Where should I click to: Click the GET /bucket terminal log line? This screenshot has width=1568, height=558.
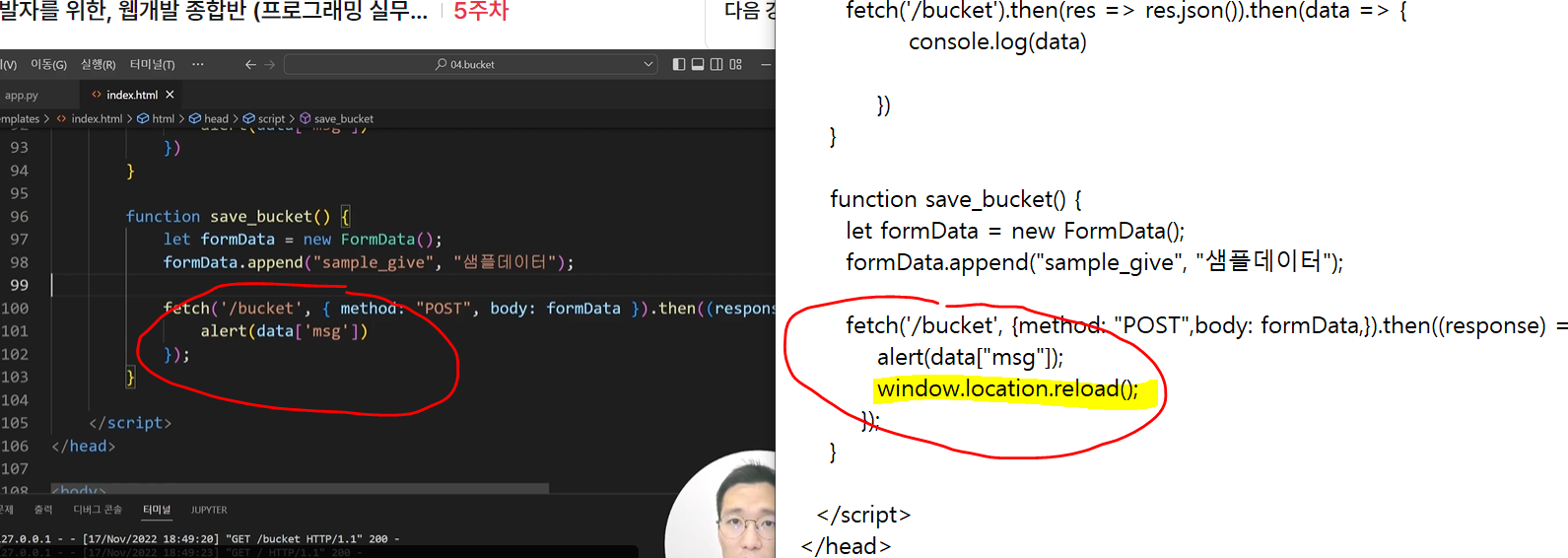200,539
